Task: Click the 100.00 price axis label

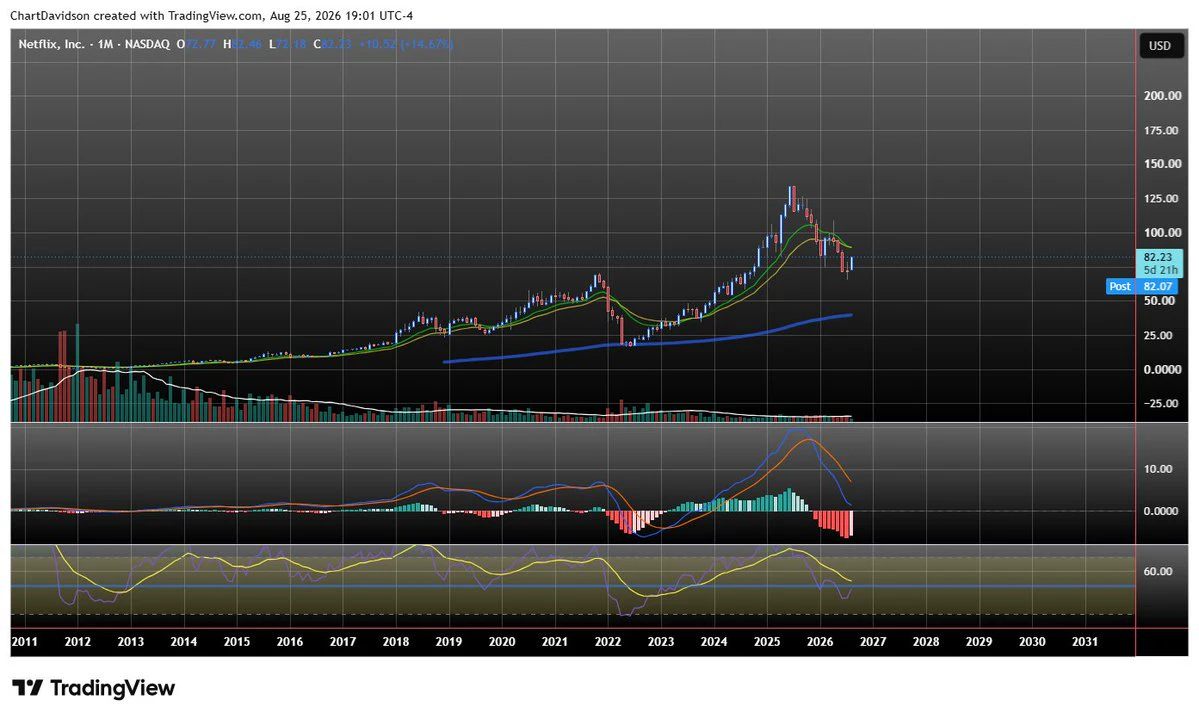Action: pyautogui.click(x=1162, y=233)
